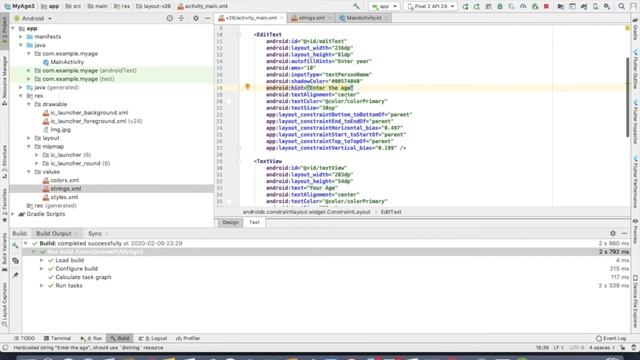Viewport: 640px width, 360px height.
Task: Click the Make Project hammer icon
Action: pyautogui.click(x=356, y=6)
